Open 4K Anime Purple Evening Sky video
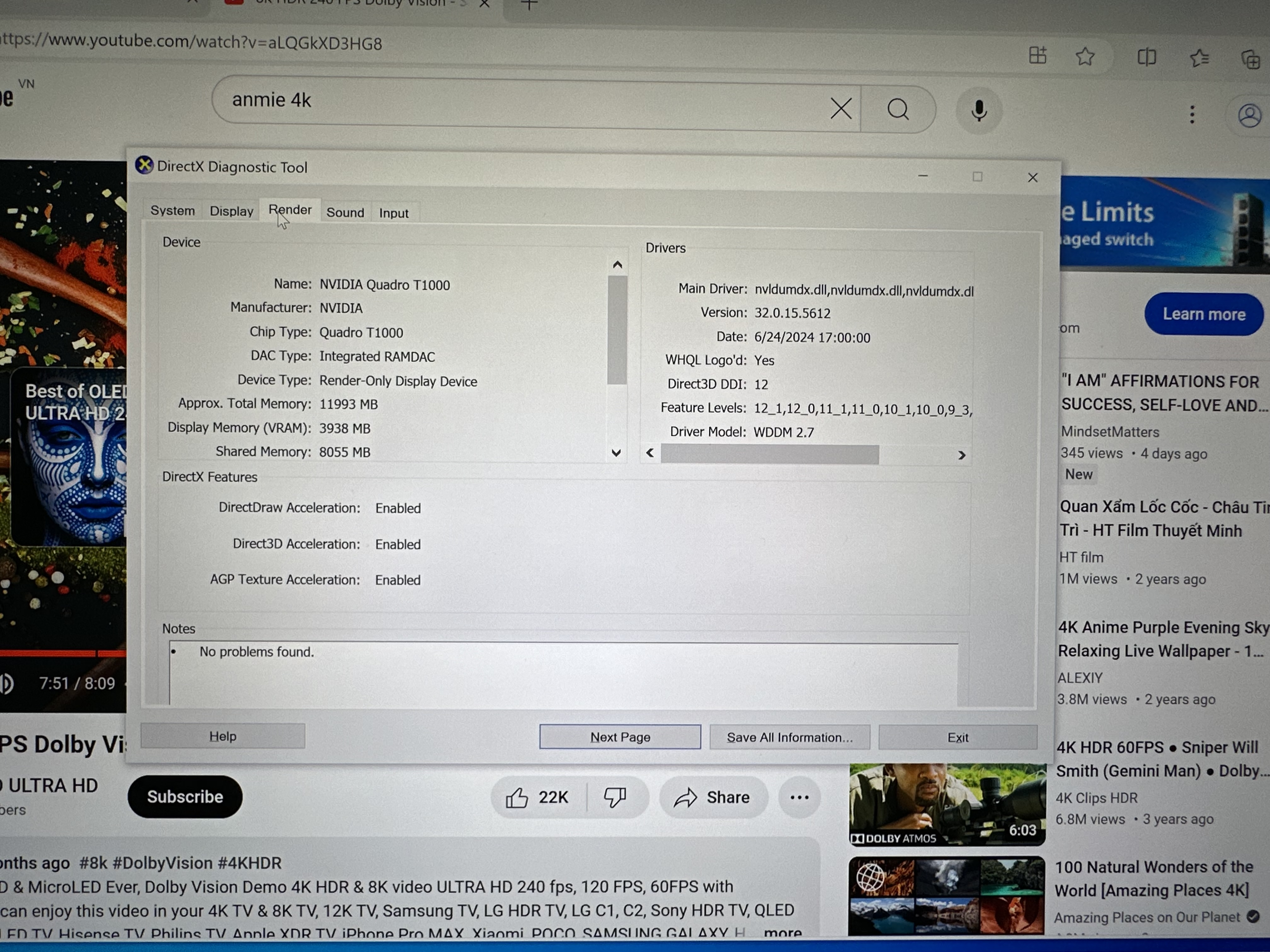Image resolution: width=1270 pixels, height=952 pixels. click(x=1163, y=639)
